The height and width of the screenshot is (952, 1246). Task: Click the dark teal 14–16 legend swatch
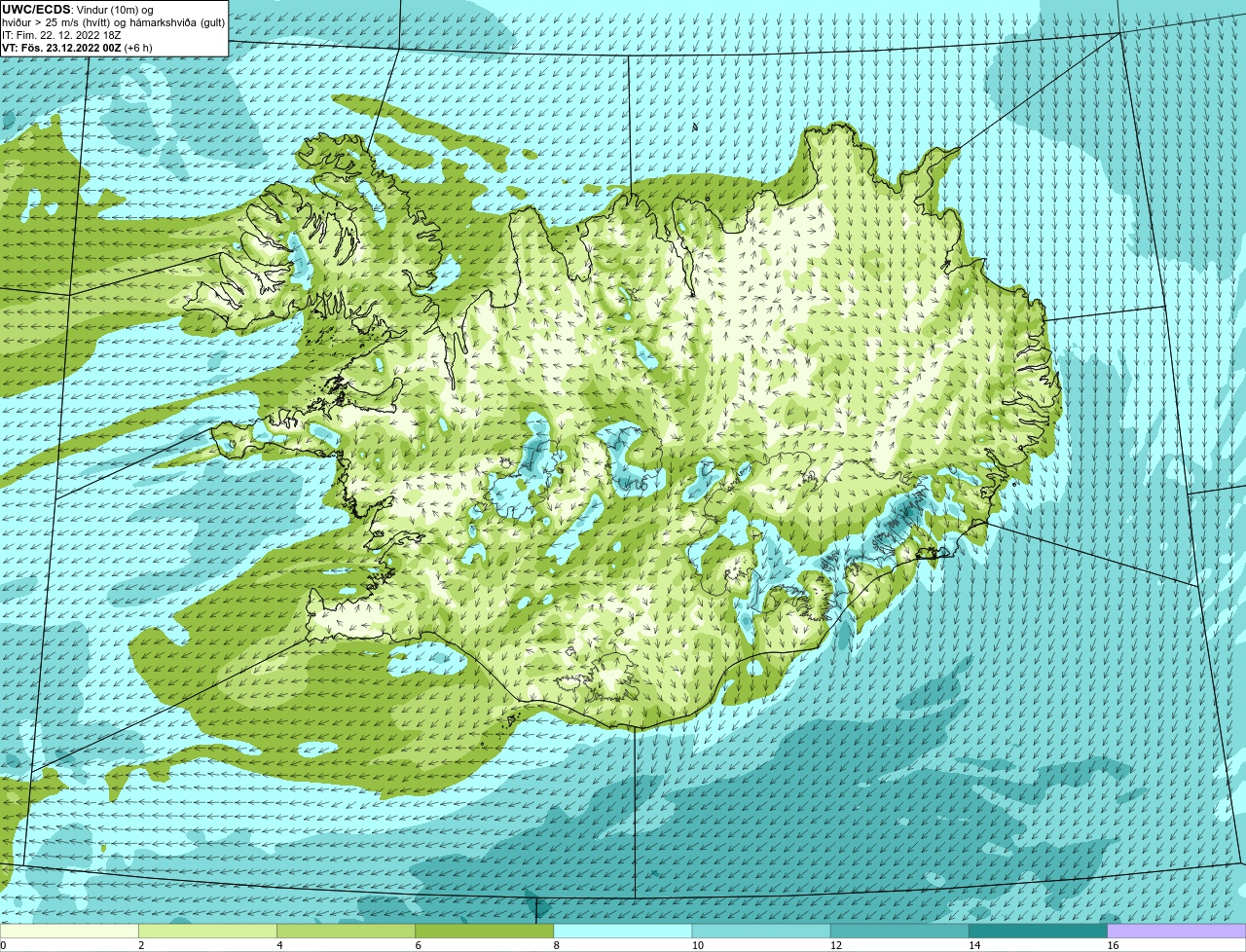point(1038,932)
